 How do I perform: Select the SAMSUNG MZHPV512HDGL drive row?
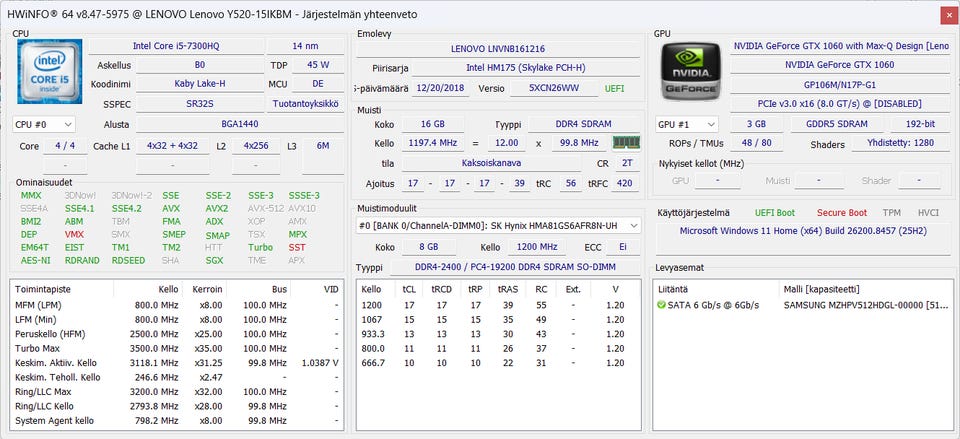tap(802, 305)
